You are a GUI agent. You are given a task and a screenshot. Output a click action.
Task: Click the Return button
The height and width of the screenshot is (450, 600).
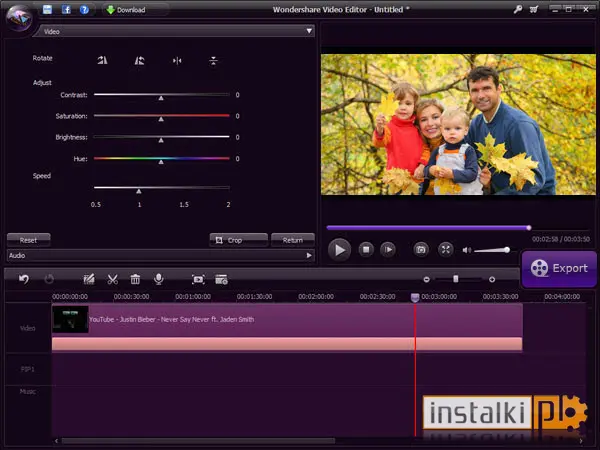tap(293, 240)
